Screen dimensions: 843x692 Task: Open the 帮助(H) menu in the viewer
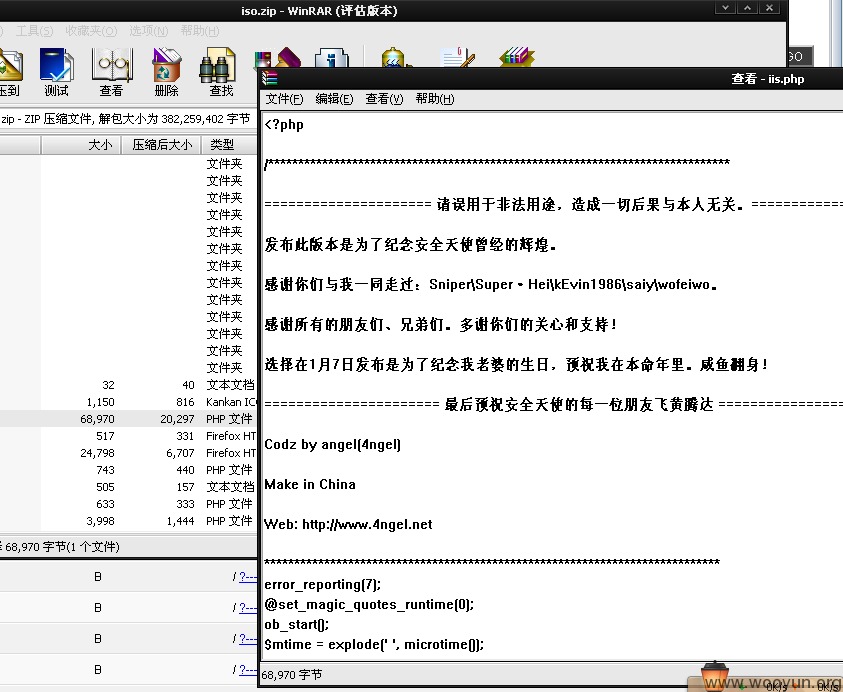coord(434,99)
